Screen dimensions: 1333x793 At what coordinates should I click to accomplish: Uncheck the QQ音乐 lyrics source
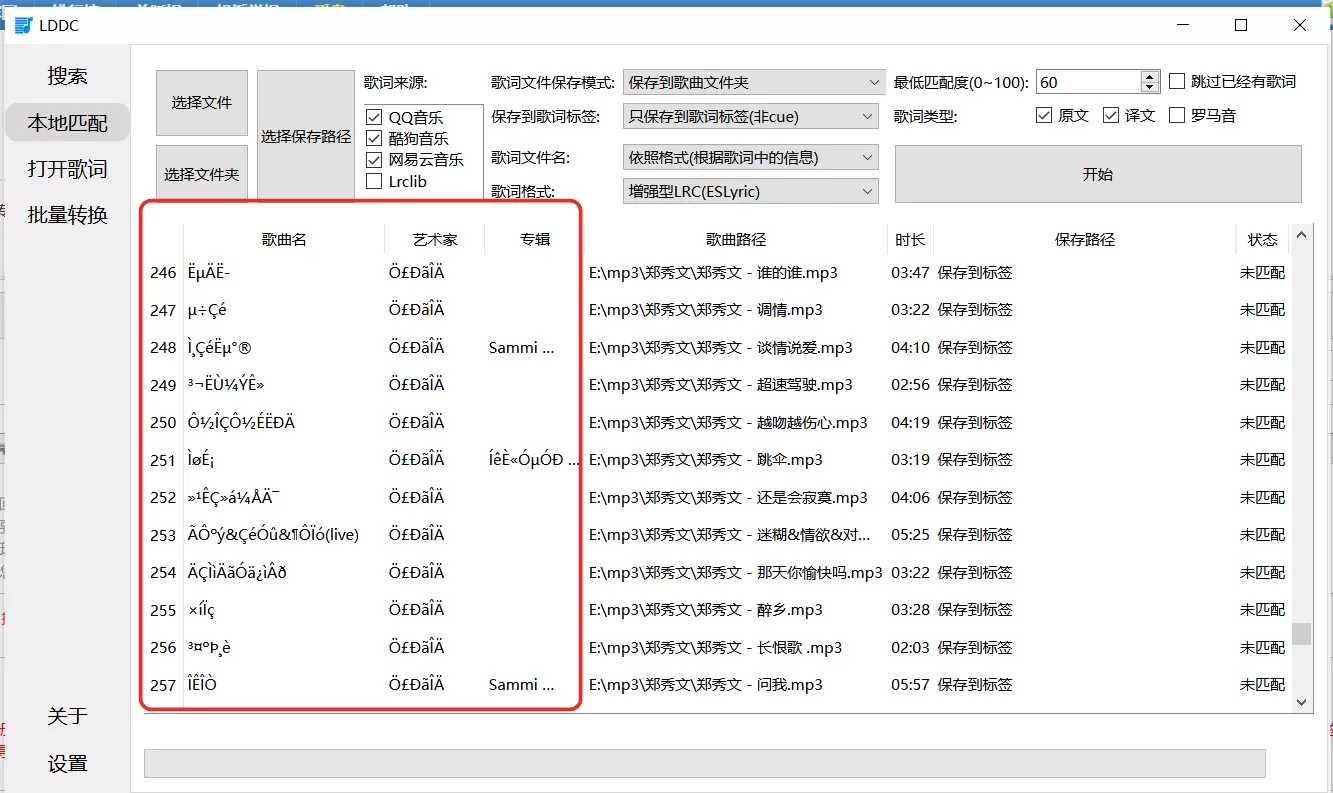click(374, 118)
